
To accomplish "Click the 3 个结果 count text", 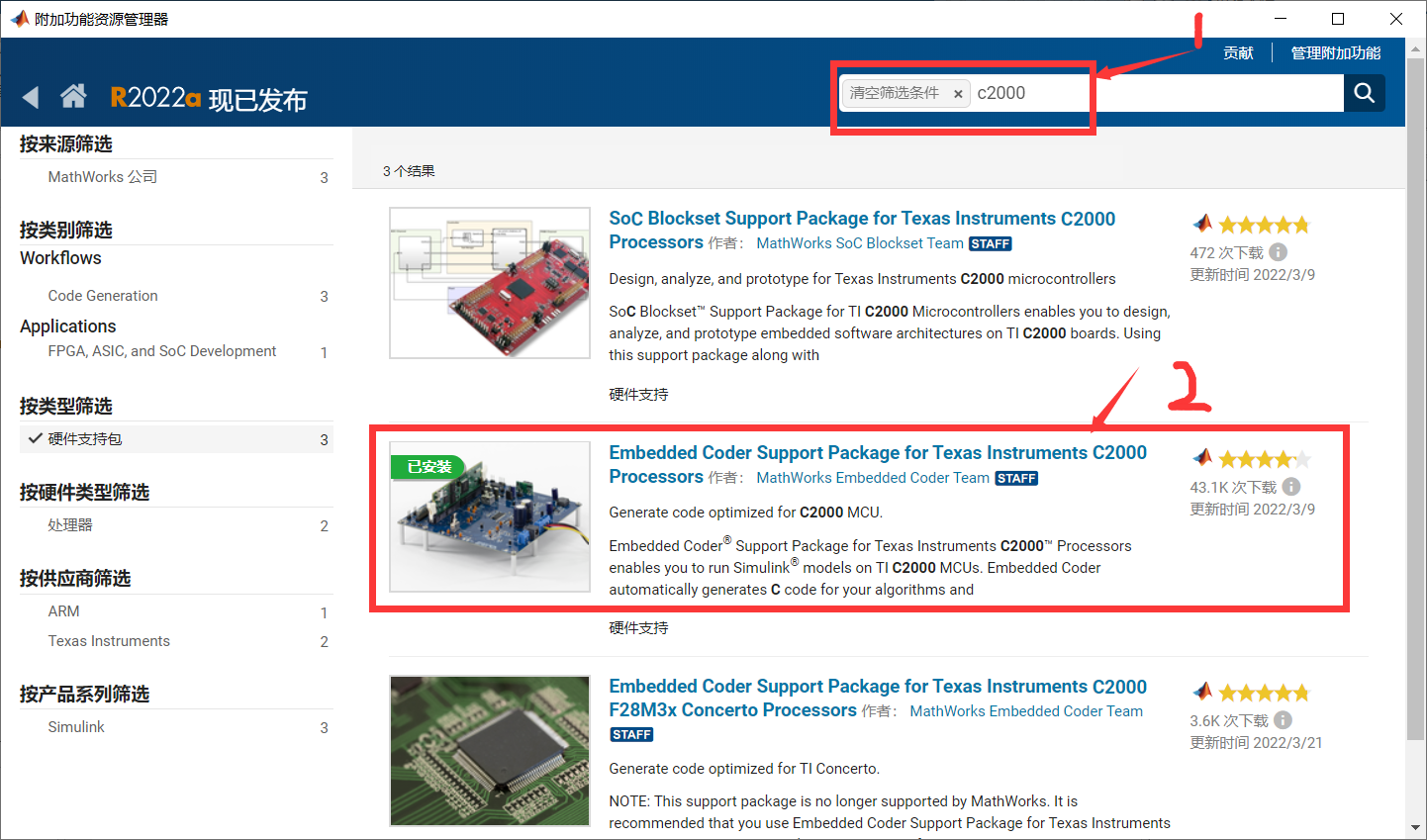I will [x=409, y=171].
